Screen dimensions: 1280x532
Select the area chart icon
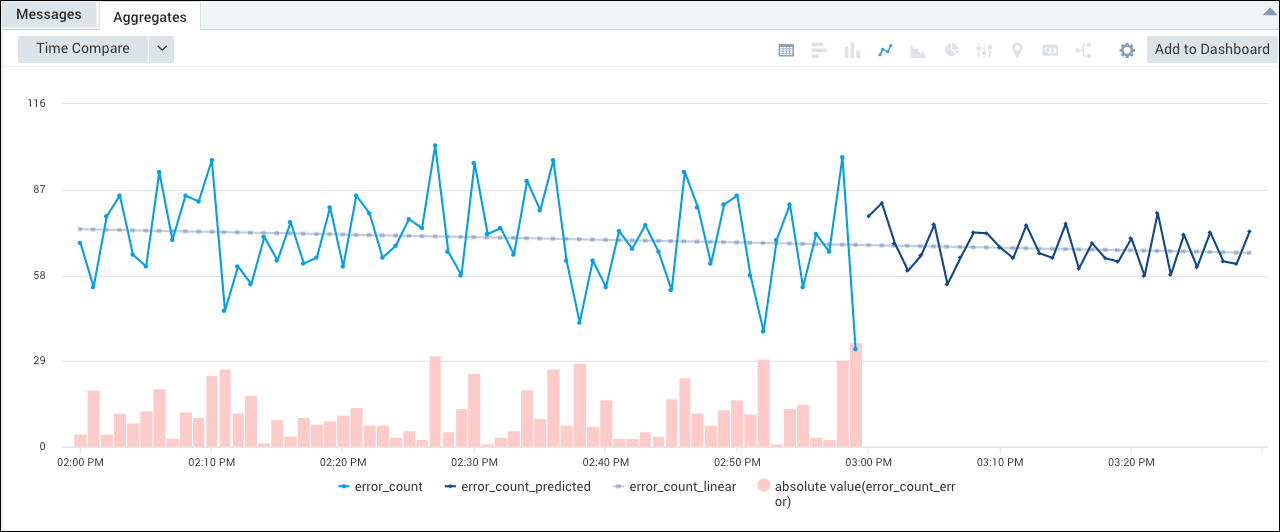click(918, 50)
